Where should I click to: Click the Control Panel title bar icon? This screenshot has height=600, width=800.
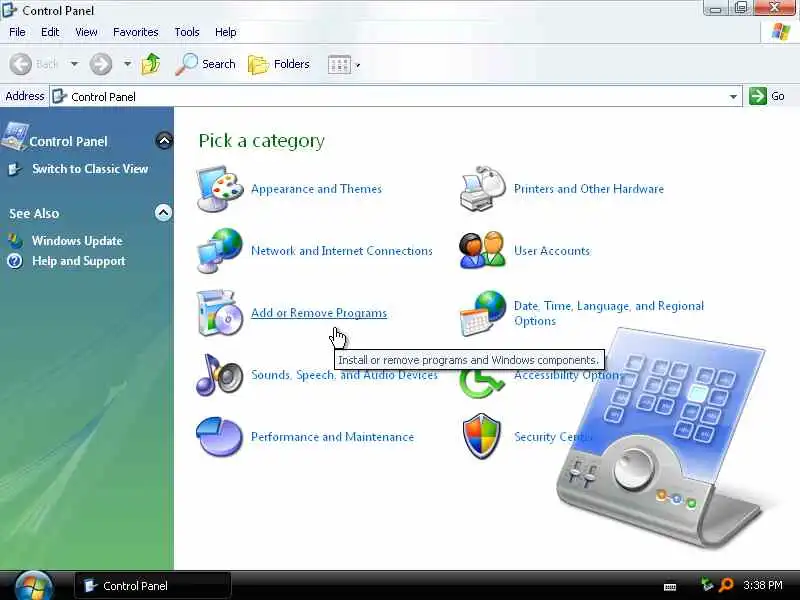10,10
